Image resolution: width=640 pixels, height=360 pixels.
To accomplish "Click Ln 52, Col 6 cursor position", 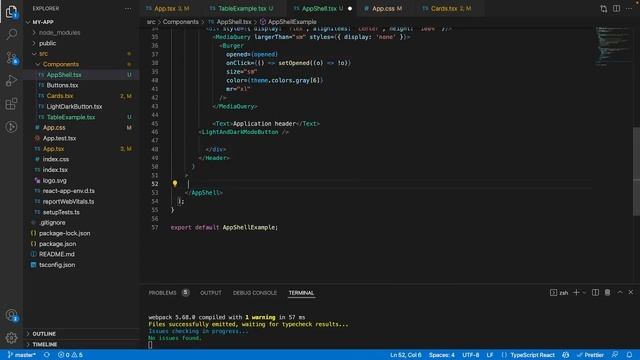I will tap(406, 355).
